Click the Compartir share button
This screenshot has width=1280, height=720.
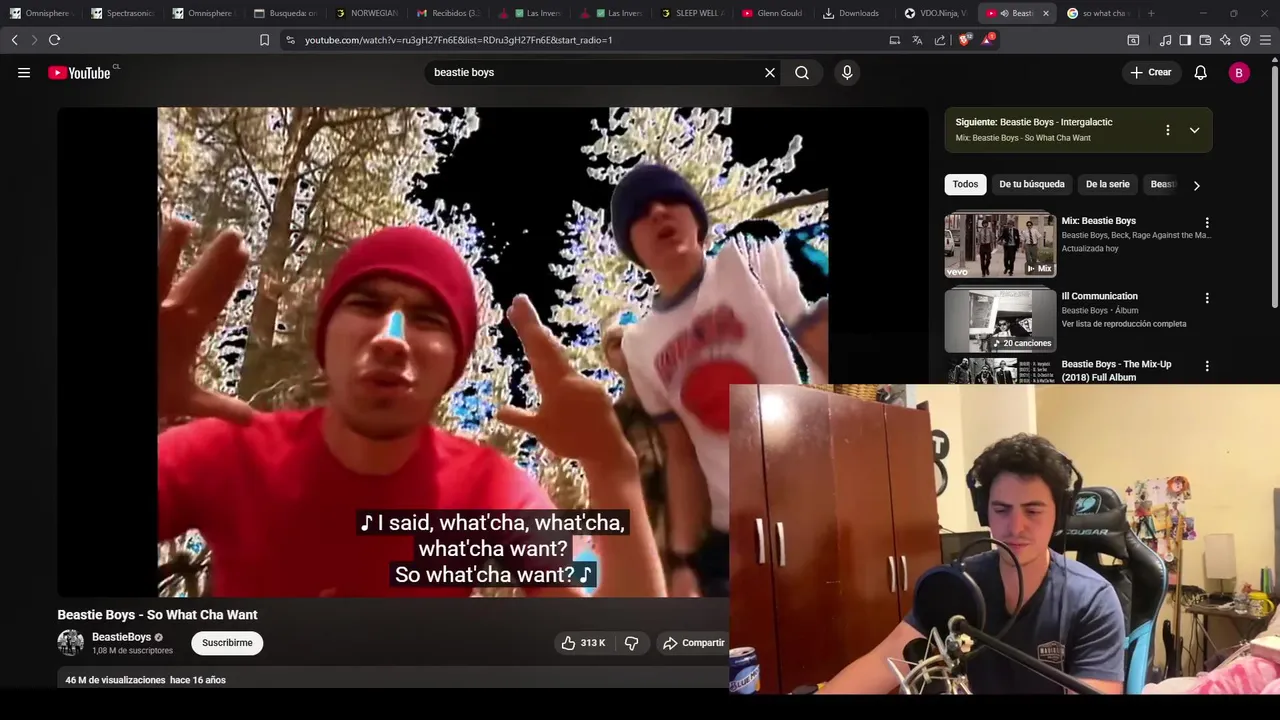point(693,643)
